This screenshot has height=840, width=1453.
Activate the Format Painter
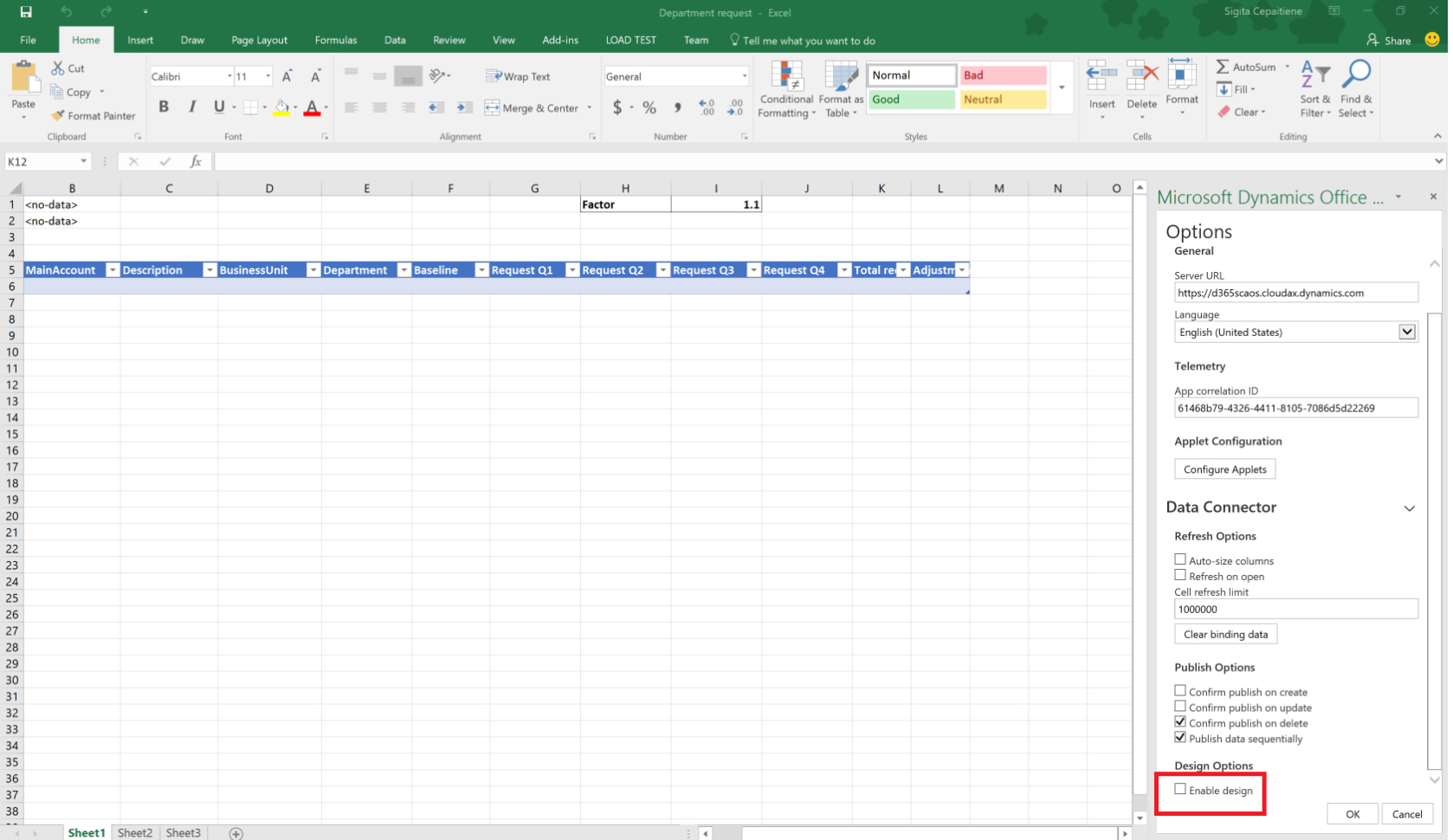pyautogui.click(x=93, y=115)
